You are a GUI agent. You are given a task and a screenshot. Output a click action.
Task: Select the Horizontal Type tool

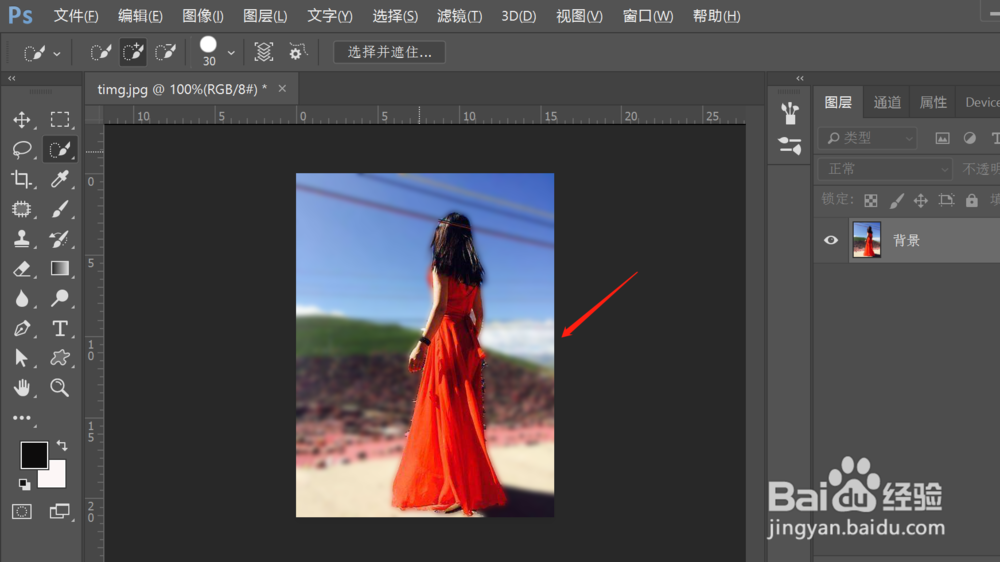[60, 328]
